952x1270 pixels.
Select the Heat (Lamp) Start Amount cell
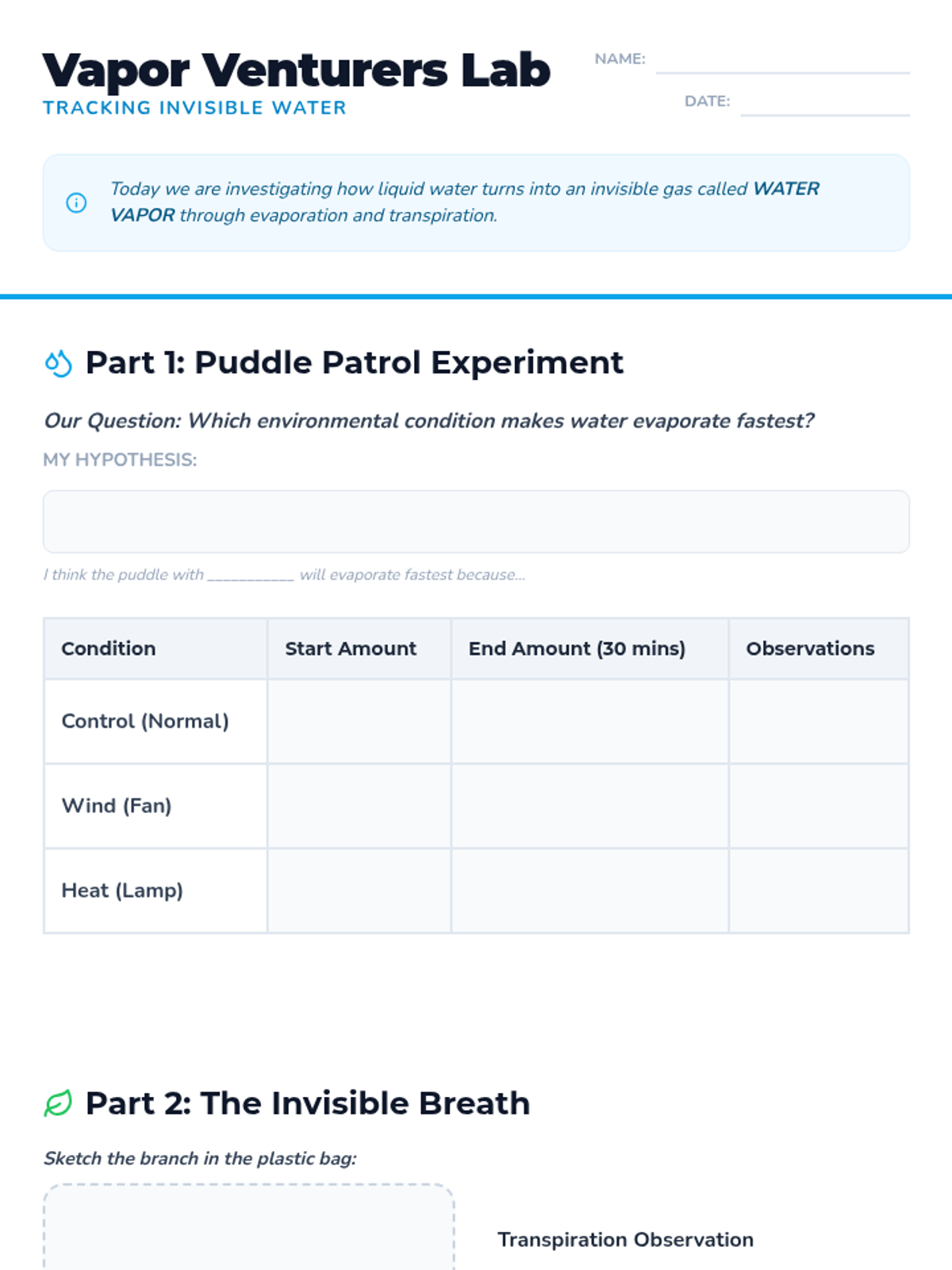[x=359, y=891]
